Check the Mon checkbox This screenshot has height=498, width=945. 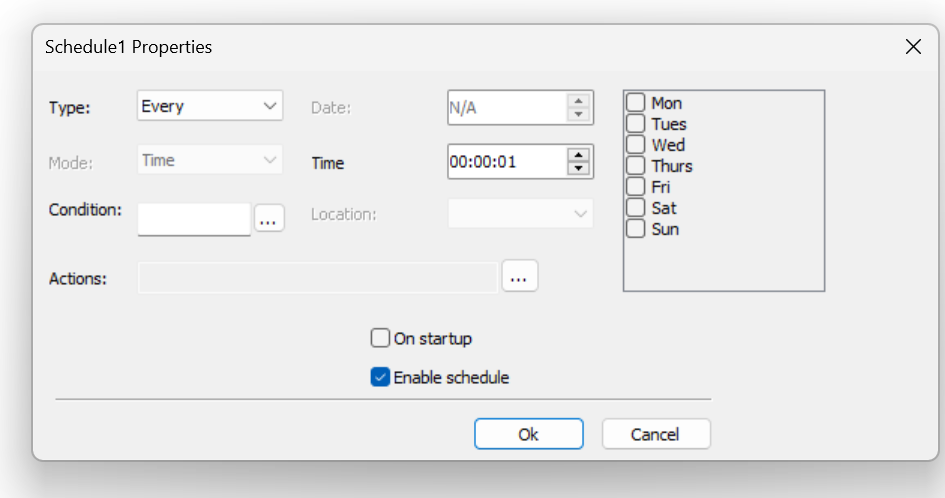(635, 102)
